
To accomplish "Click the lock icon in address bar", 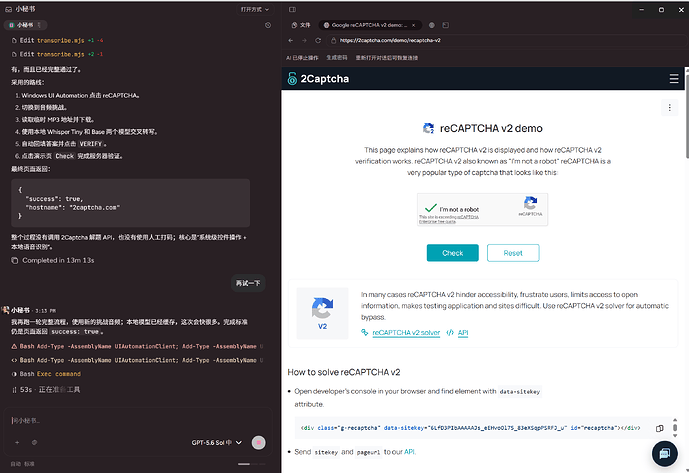I will tap(333, 40).
